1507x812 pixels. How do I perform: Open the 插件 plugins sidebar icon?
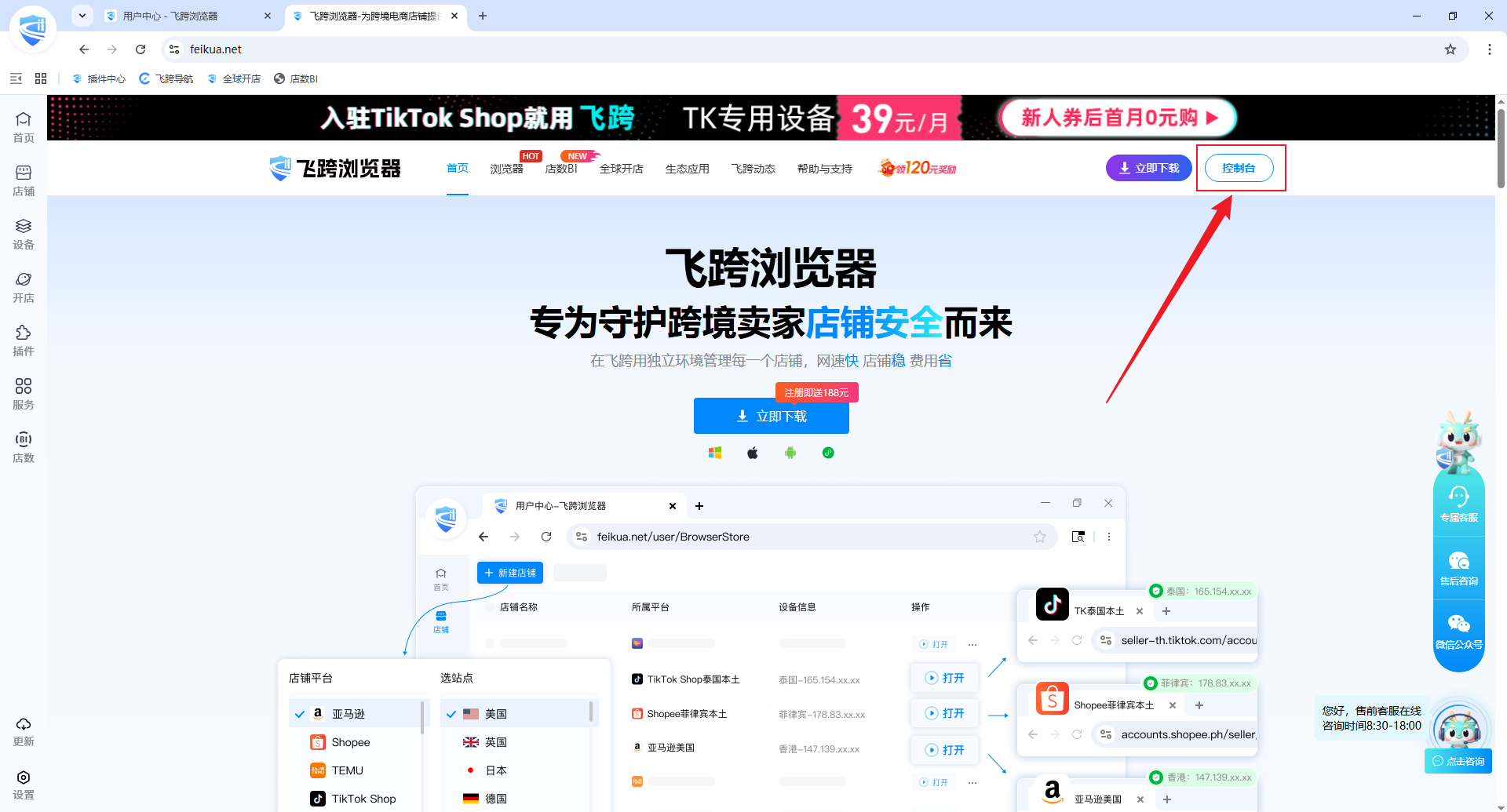[x=24, y=340]
